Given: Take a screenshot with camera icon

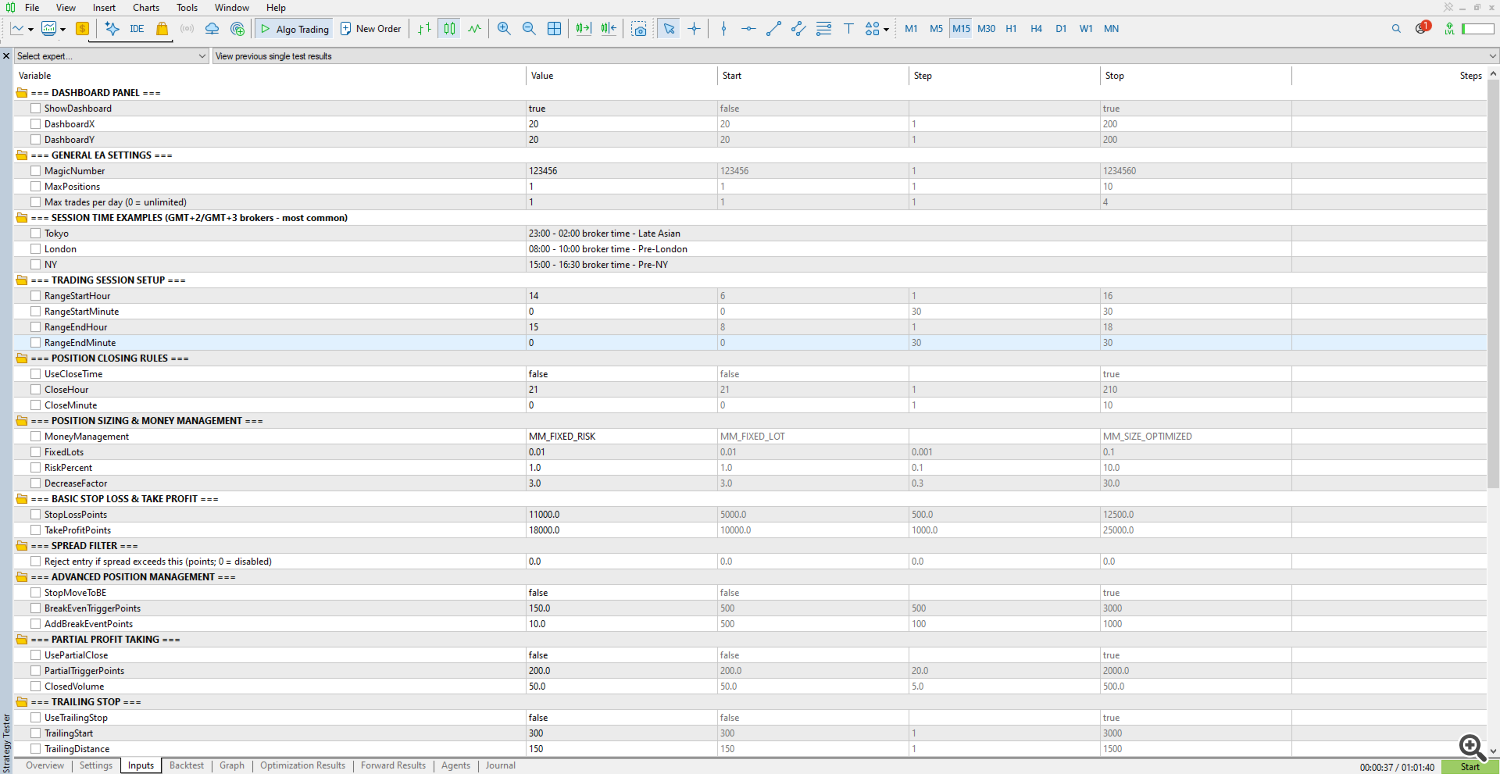Looking at the screenshot, I should point(639,29).
